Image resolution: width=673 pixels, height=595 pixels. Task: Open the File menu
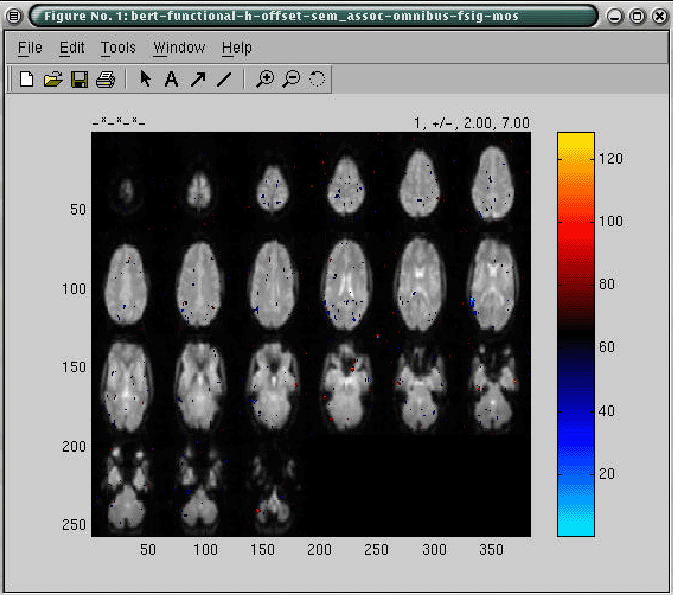point(30,48)
